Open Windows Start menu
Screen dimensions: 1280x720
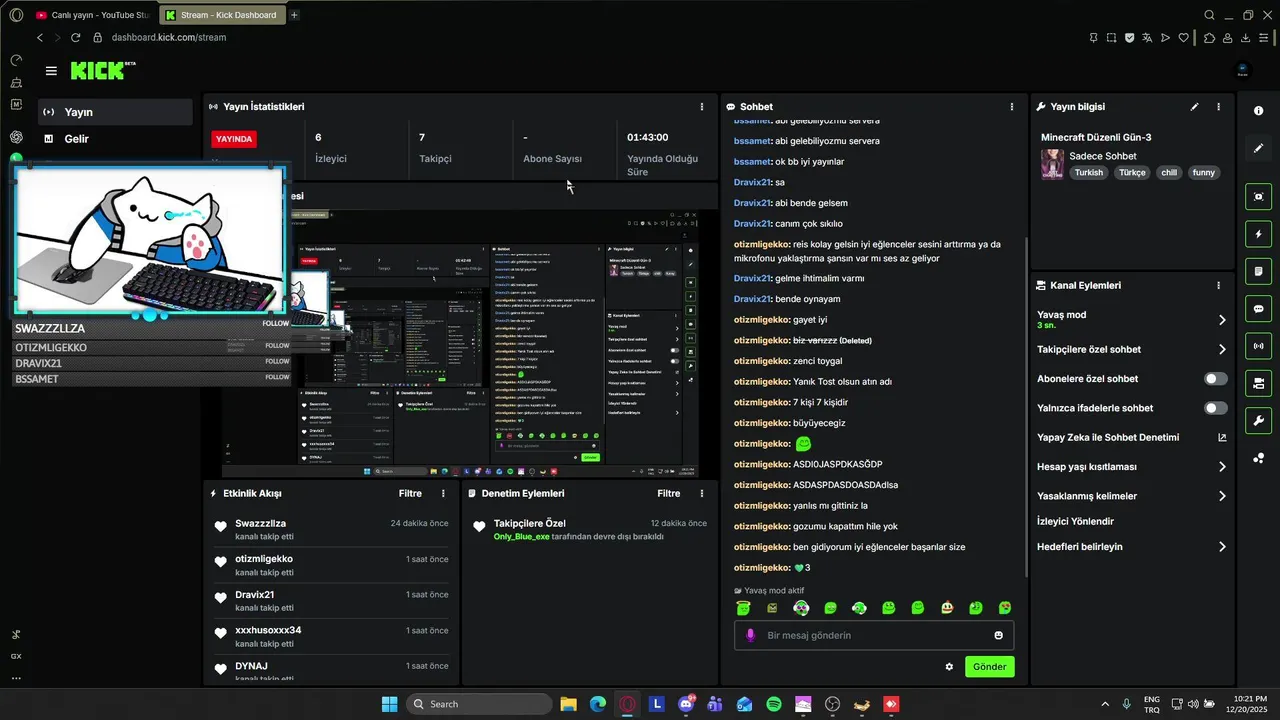(389, 704)
